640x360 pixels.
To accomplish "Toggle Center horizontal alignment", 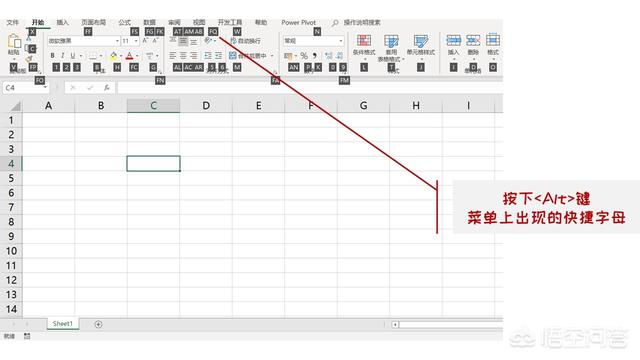I will [183, 56].
